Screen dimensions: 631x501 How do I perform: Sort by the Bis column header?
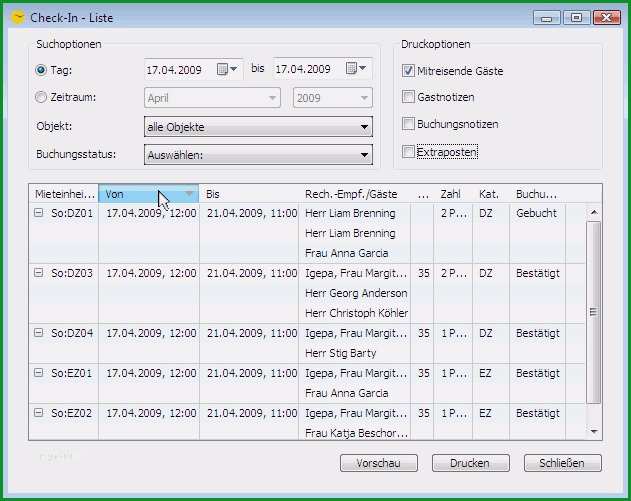pyautogui.click(x=249, y=194)
